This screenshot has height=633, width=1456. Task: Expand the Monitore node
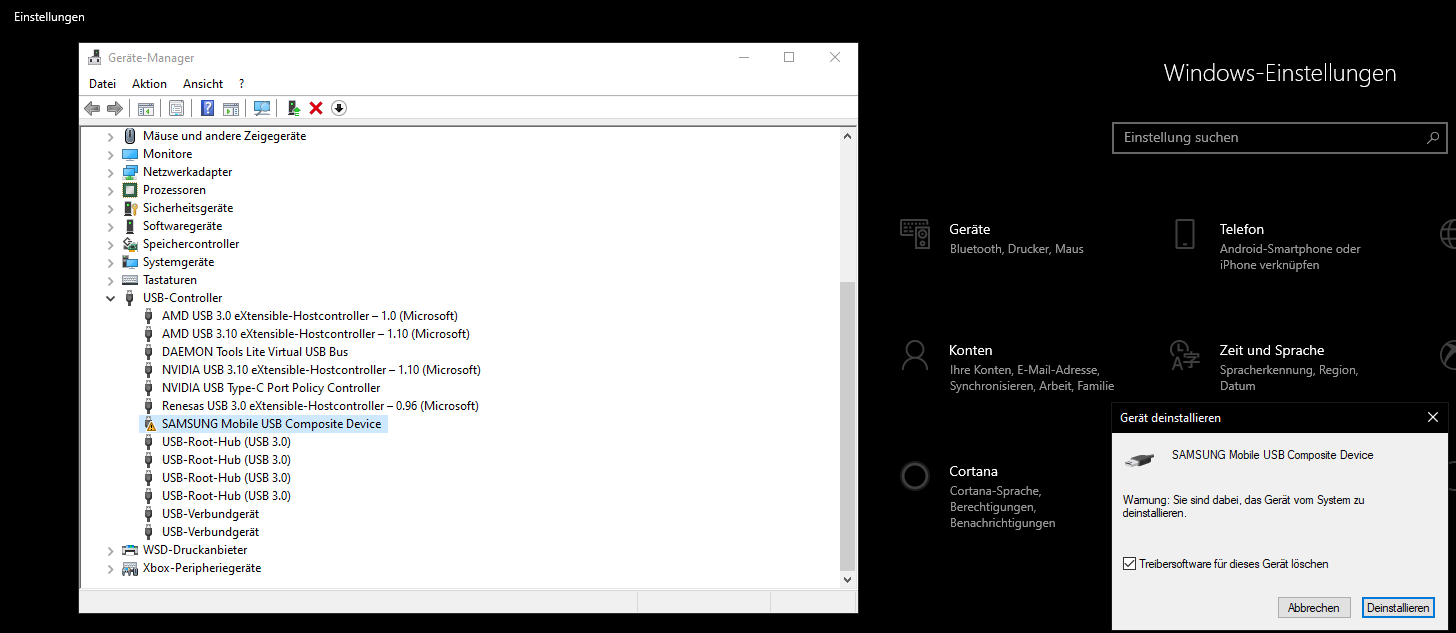[x=111, y=154]
